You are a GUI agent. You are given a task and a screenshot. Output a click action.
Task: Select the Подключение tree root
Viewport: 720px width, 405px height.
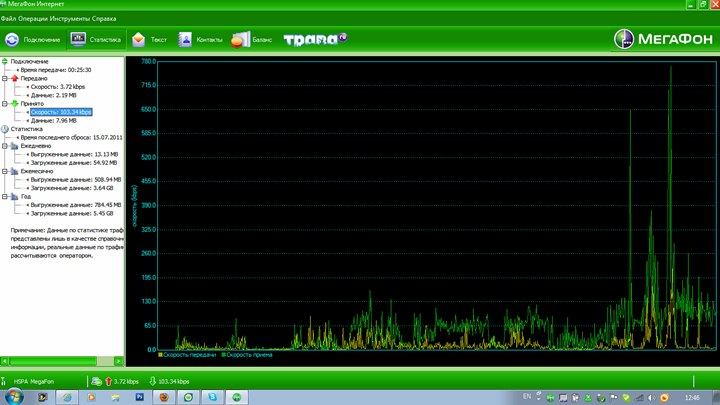(x=29, y=62)
